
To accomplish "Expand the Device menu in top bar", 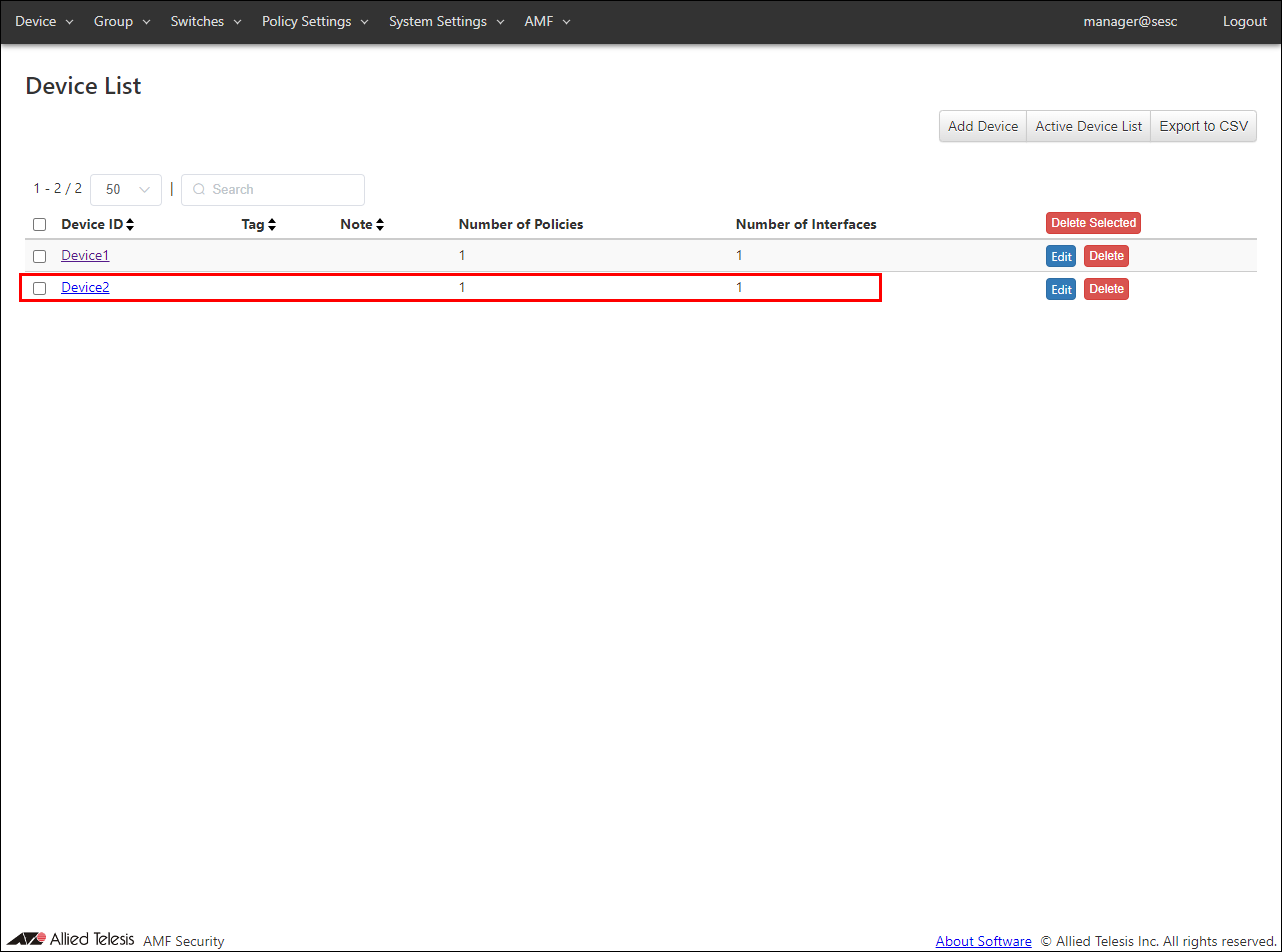I will 44,21.
